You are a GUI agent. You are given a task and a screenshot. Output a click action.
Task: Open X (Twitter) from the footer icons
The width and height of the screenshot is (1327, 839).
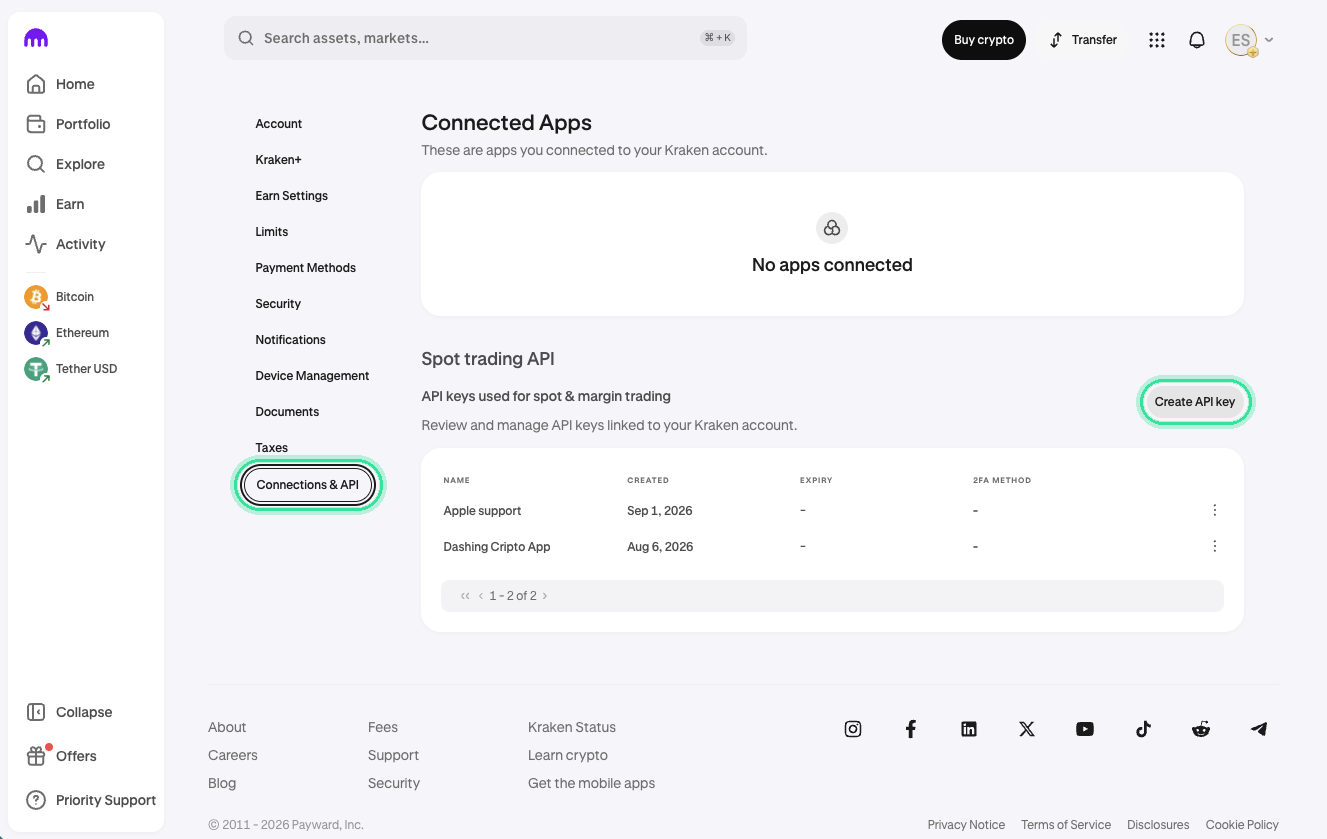pyautogui.click(x=1027, y=729)
